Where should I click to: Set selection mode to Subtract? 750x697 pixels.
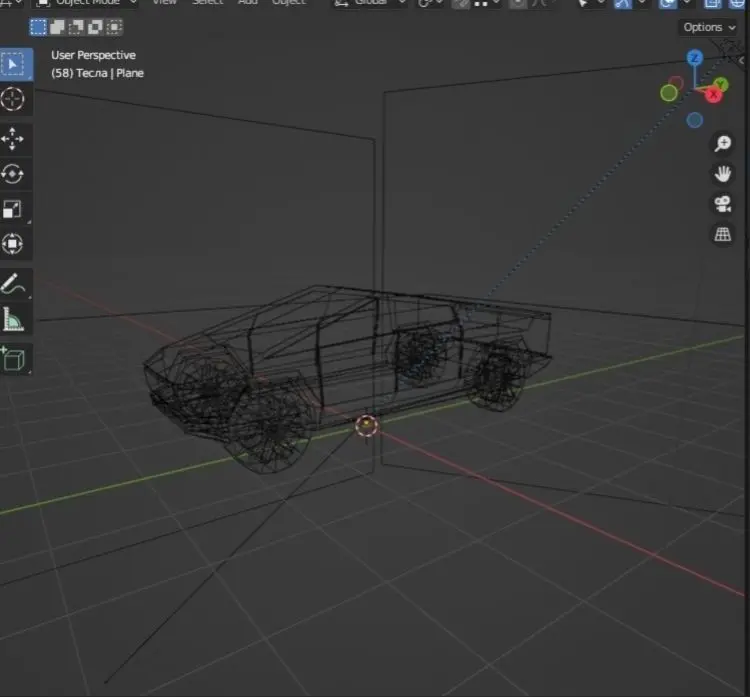tap(76, 27)
